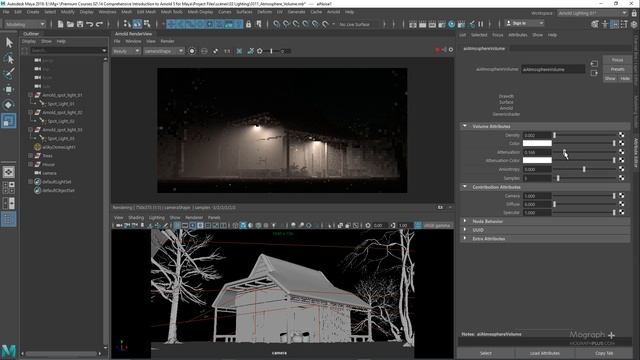
Task: Open the Lighting menu in viewport panel
Action: pos(156,218)
